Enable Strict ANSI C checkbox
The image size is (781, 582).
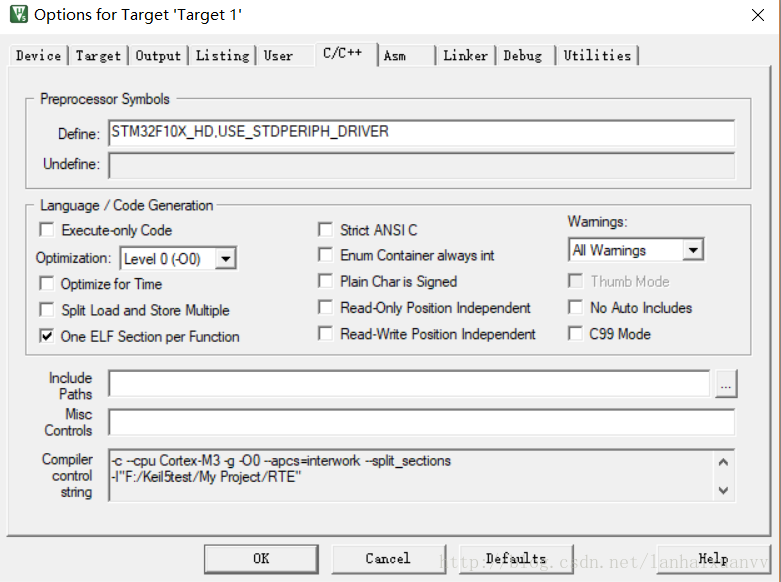click(325, 230)
